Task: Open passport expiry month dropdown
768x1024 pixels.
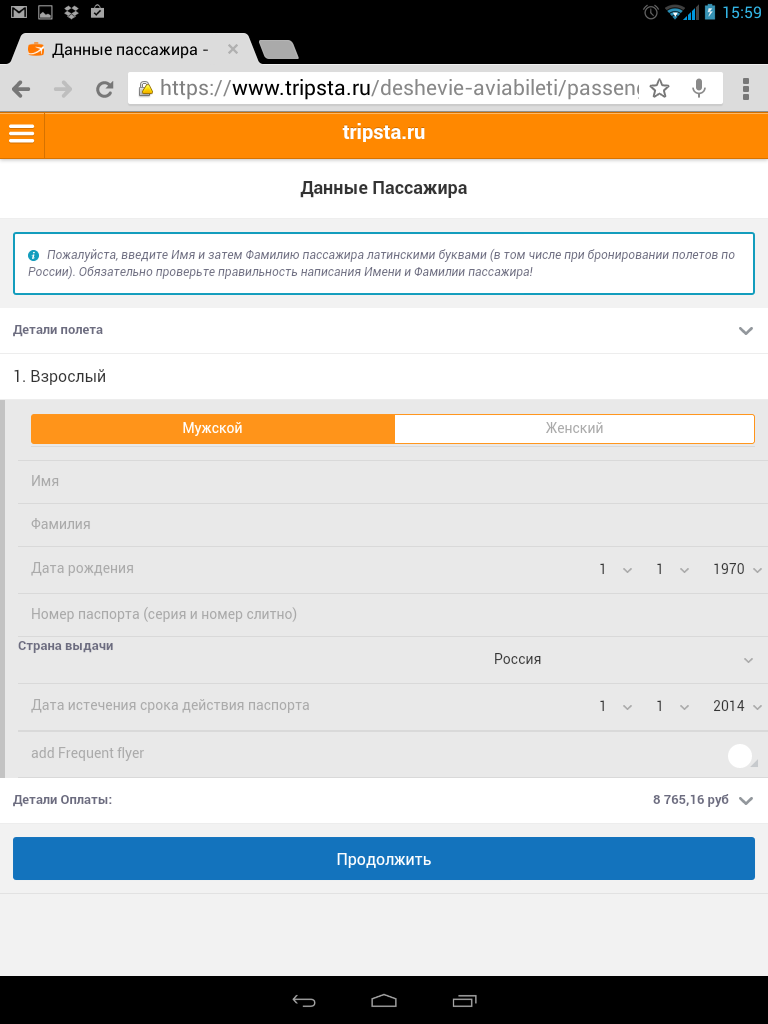Action: click(x=673, y=706)
